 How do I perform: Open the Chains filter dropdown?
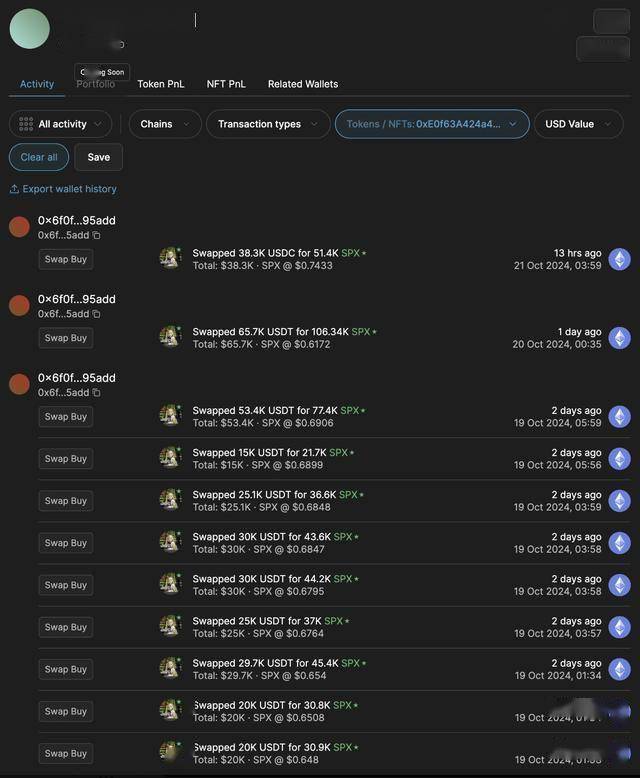tap(165, 124)
